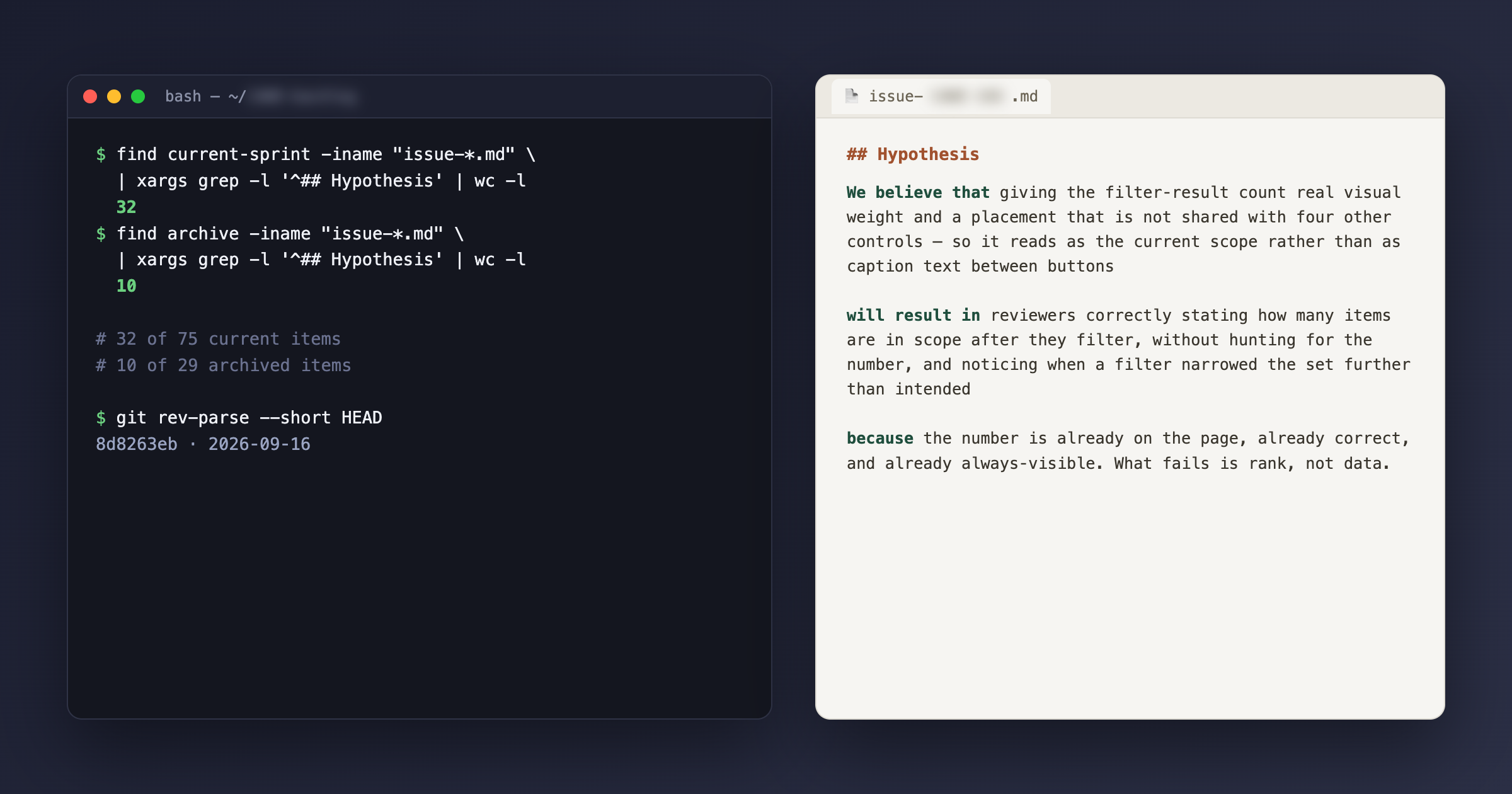
Task: Click the yellow minimize button in terminal window
Action: click(114, 96)
